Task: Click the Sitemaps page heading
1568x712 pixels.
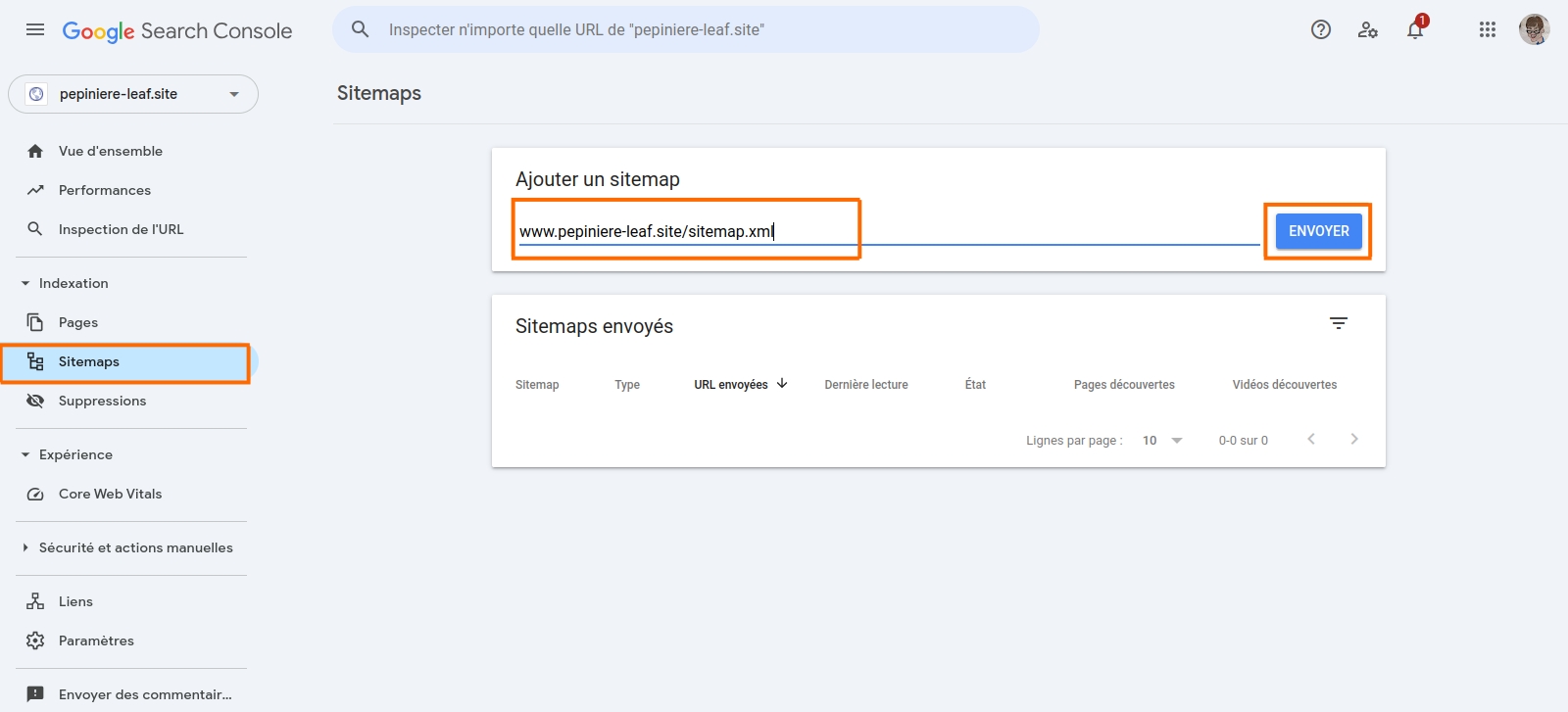Action: click(x=379, y=93)
